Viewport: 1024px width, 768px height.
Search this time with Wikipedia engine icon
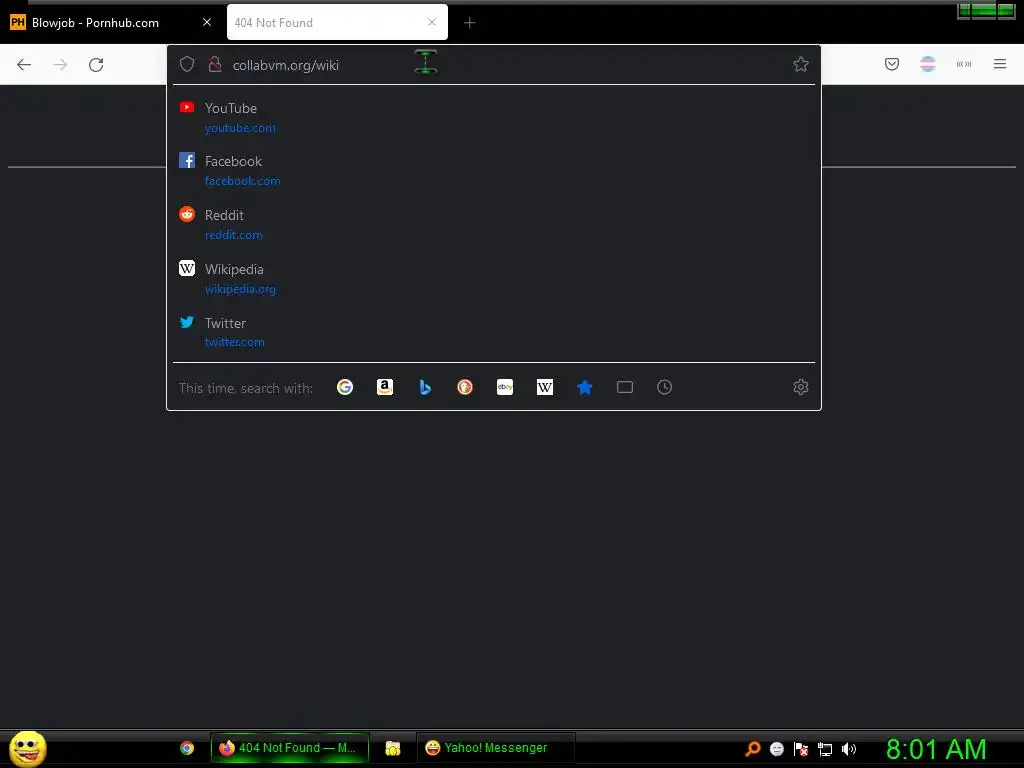[x=545, y=387]
